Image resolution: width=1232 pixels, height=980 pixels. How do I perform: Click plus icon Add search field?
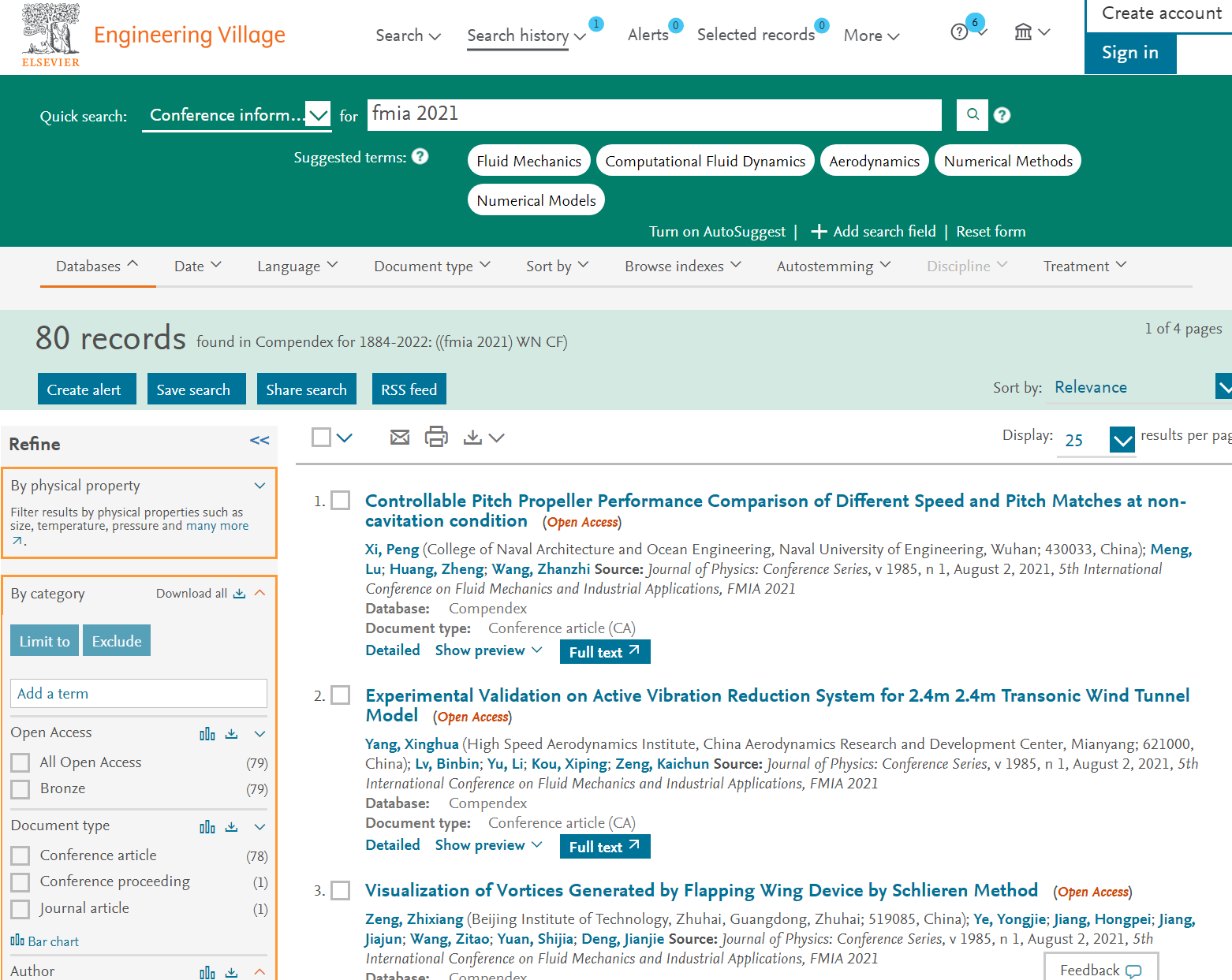(819, 232)
